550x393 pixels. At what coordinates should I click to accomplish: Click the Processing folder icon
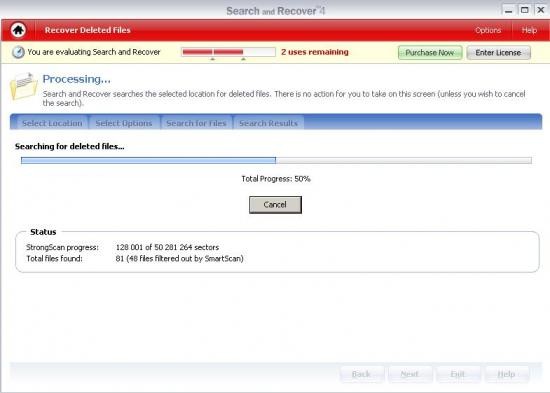tap(24, 86)
